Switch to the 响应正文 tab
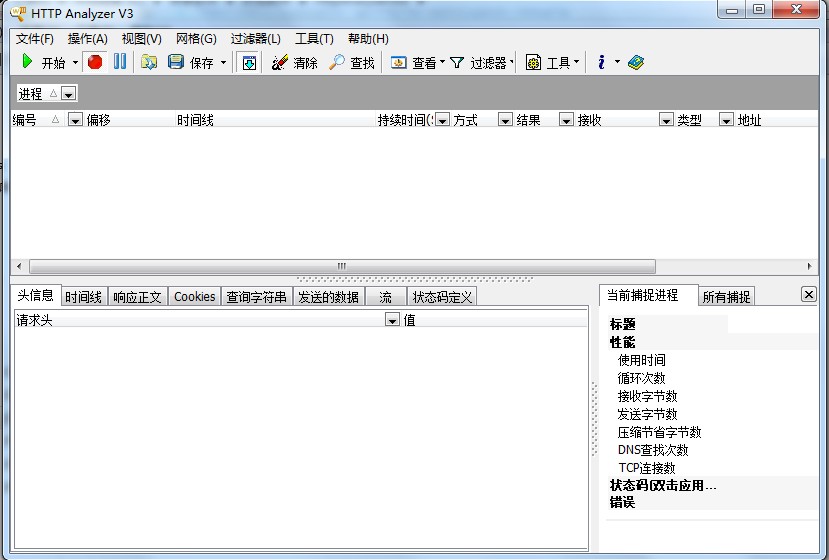Viewport: 829px width, 560px height. 137,297
